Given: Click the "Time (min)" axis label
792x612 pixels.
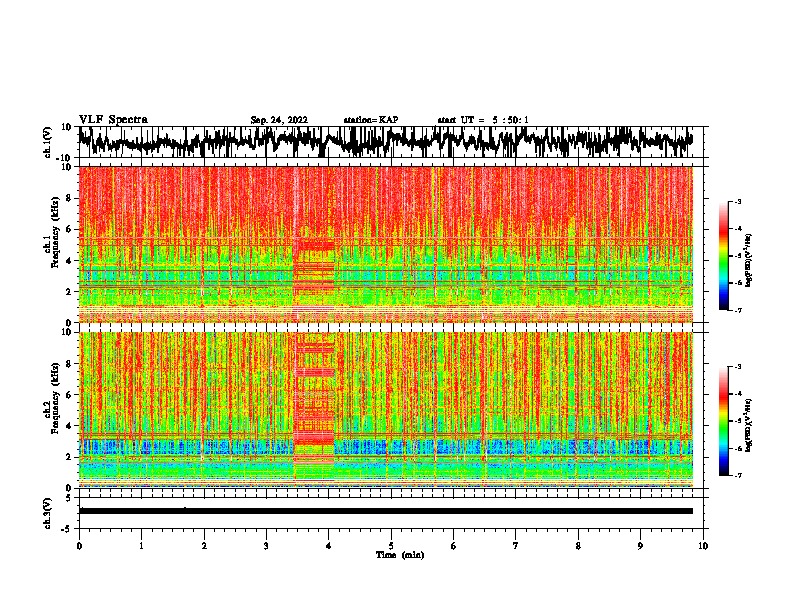Looking at the screenshot, I should point(400,555).
